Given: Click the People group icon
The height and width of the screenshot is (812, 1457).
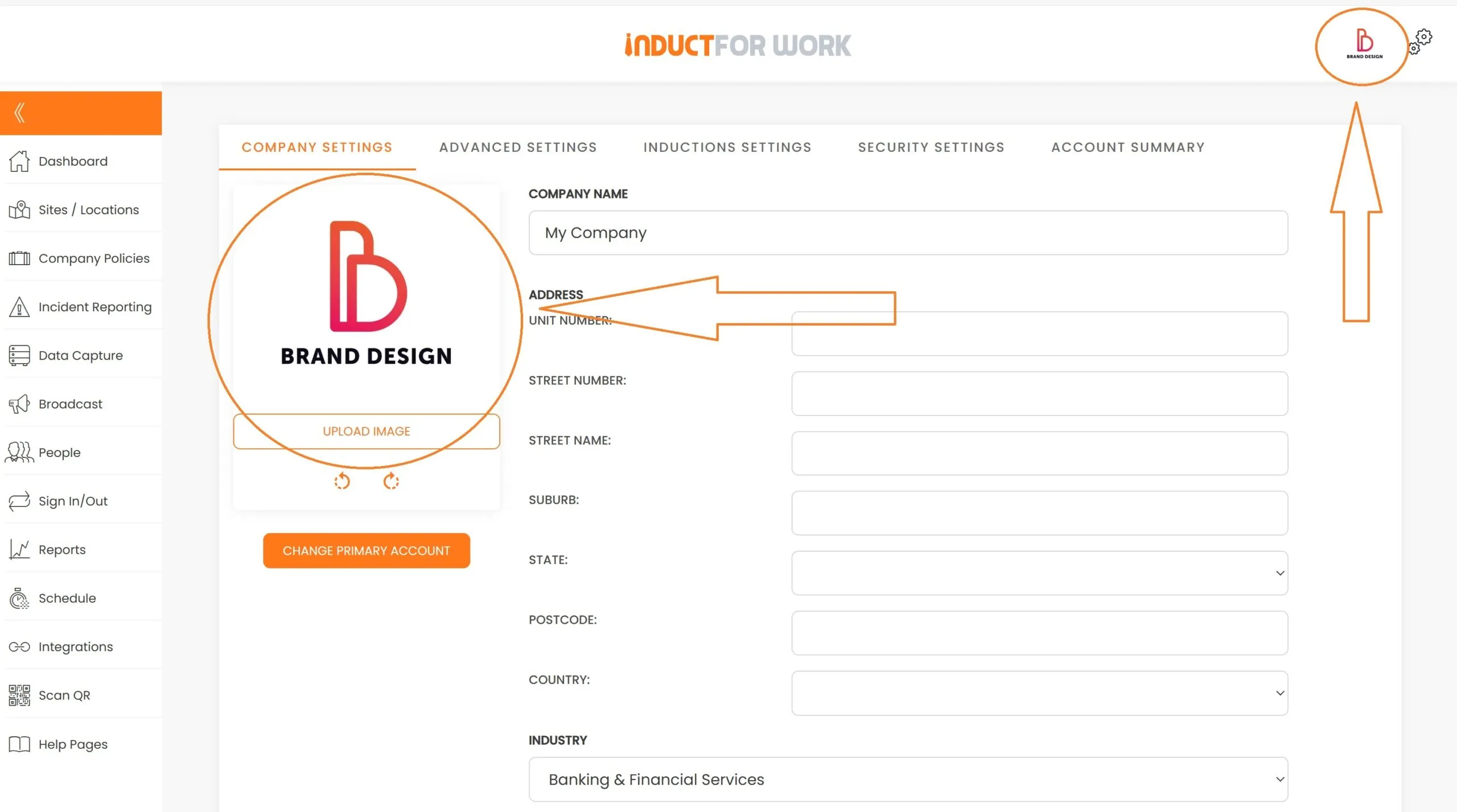Looking at the screenshot, I should point(19,452).
